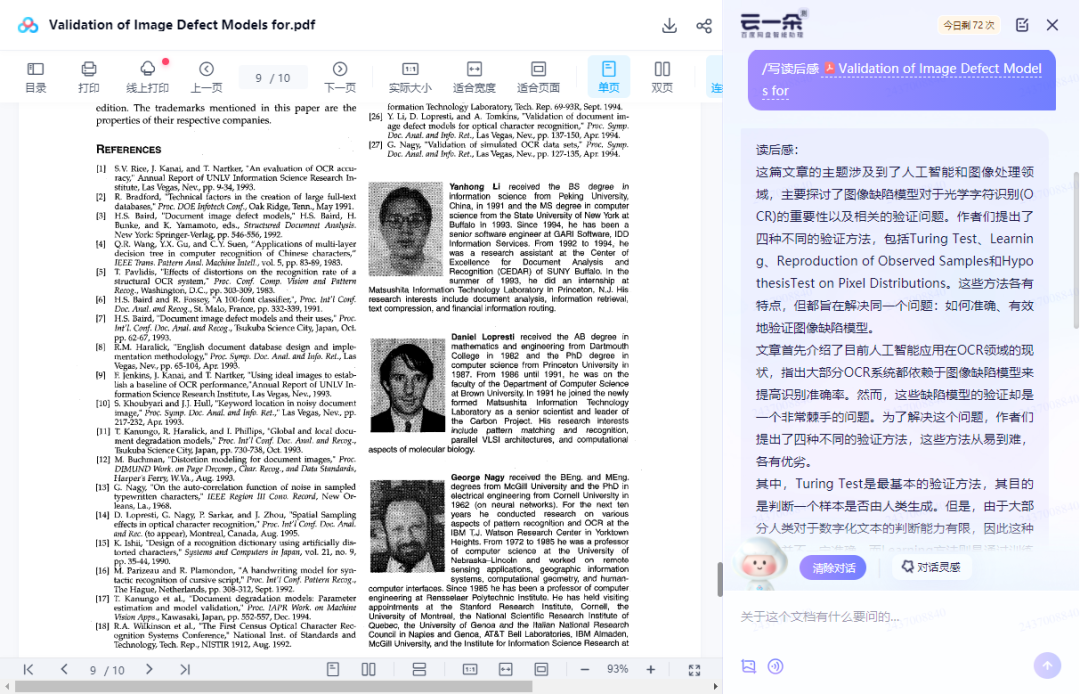Set view to 实际大小 actual size
The height and width of the screenshot is (694, 1080).
pos(410,77)
